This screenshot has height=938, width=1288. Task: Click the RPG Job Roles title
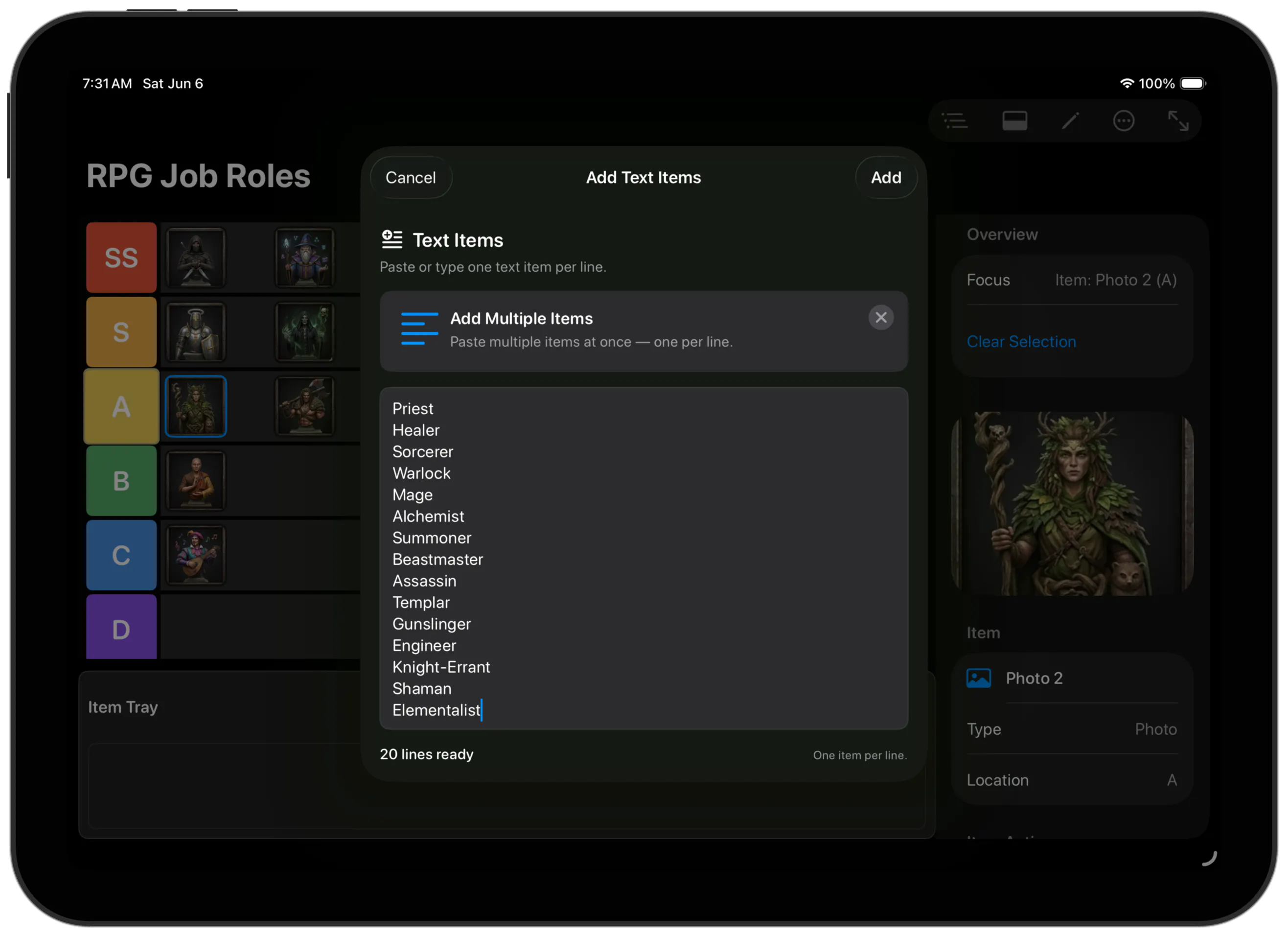199,176
